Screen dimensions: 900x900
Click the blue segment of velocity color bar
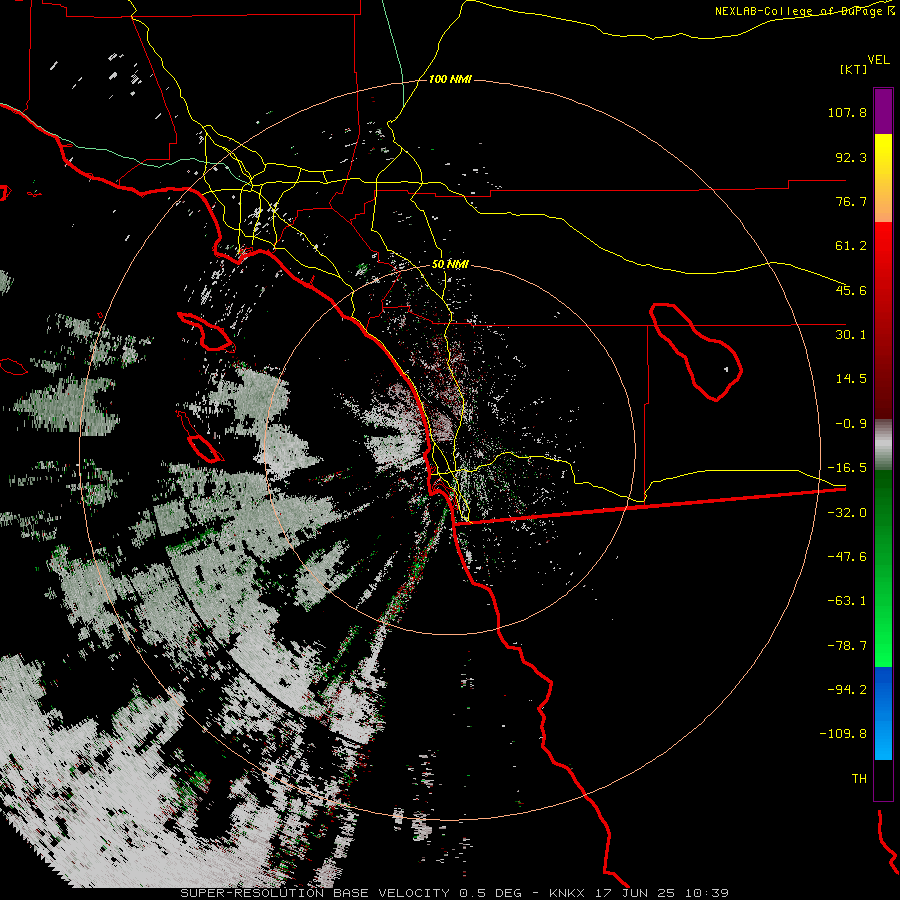(x=883, y=713)
